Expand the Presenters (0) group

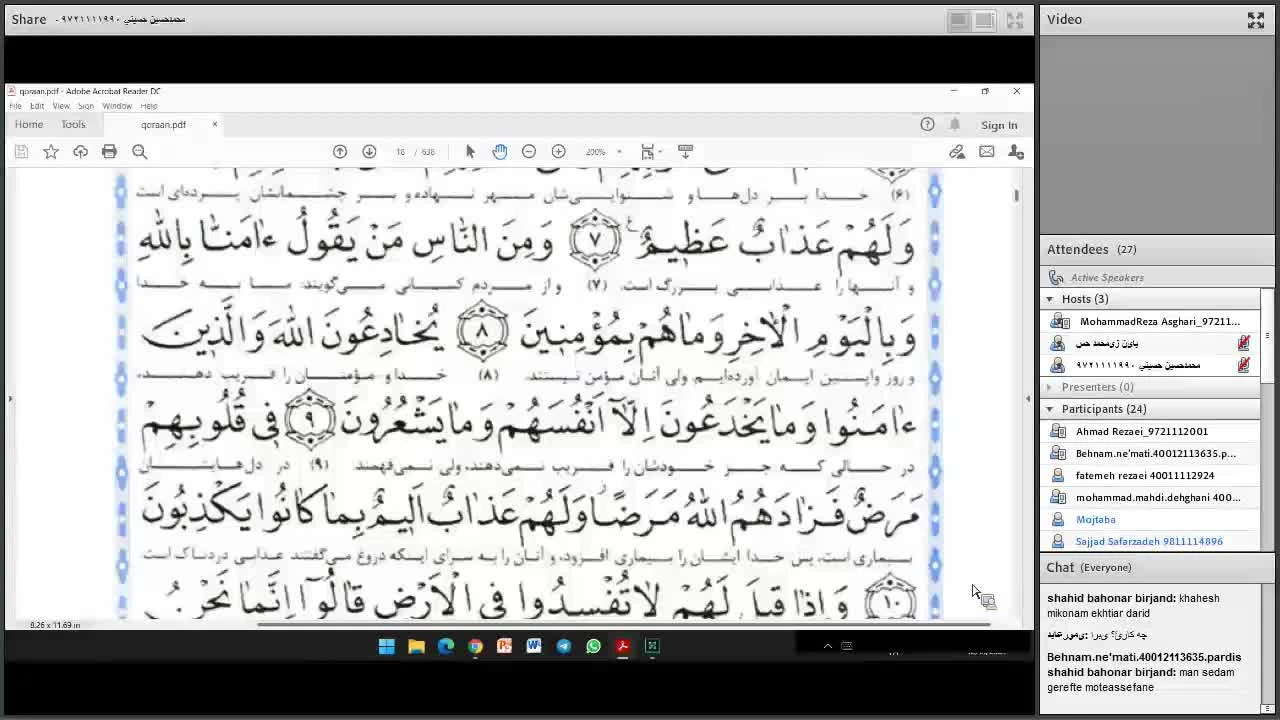click(x=1050, y=387)
